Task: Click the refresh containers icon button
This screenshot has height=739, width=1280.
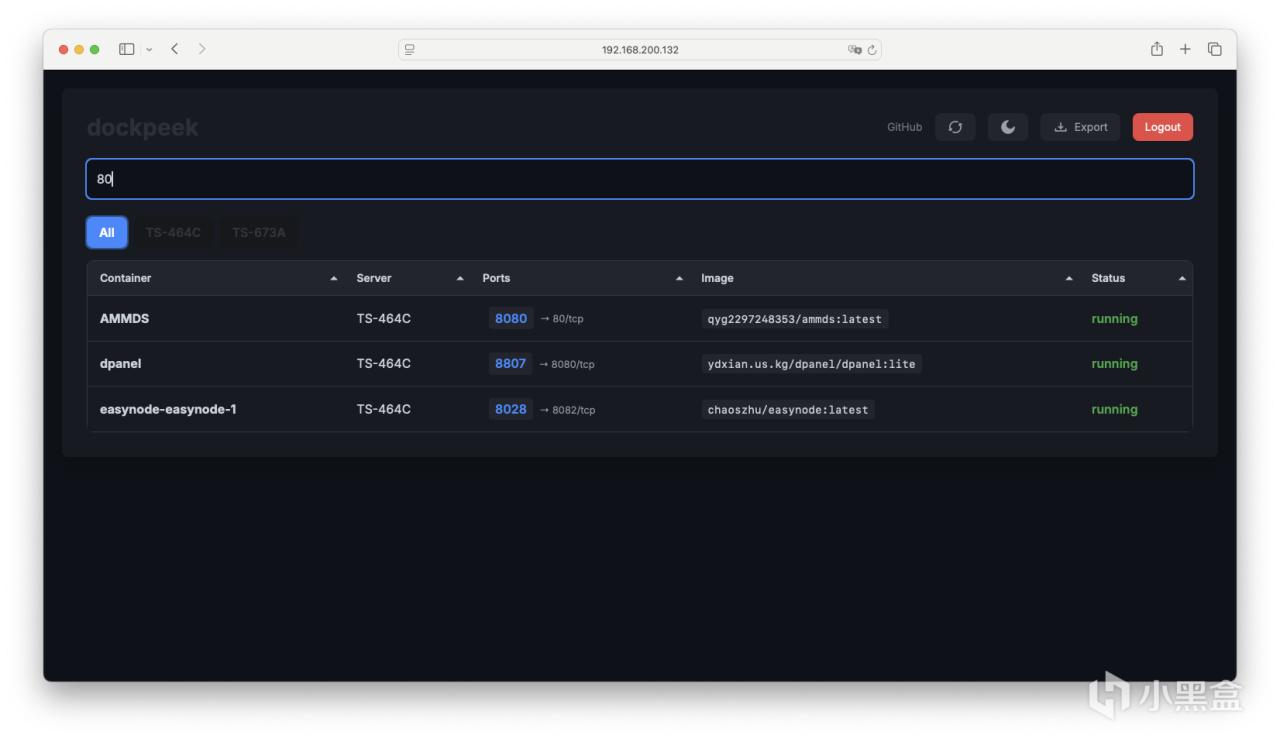Action: [955, 127]
